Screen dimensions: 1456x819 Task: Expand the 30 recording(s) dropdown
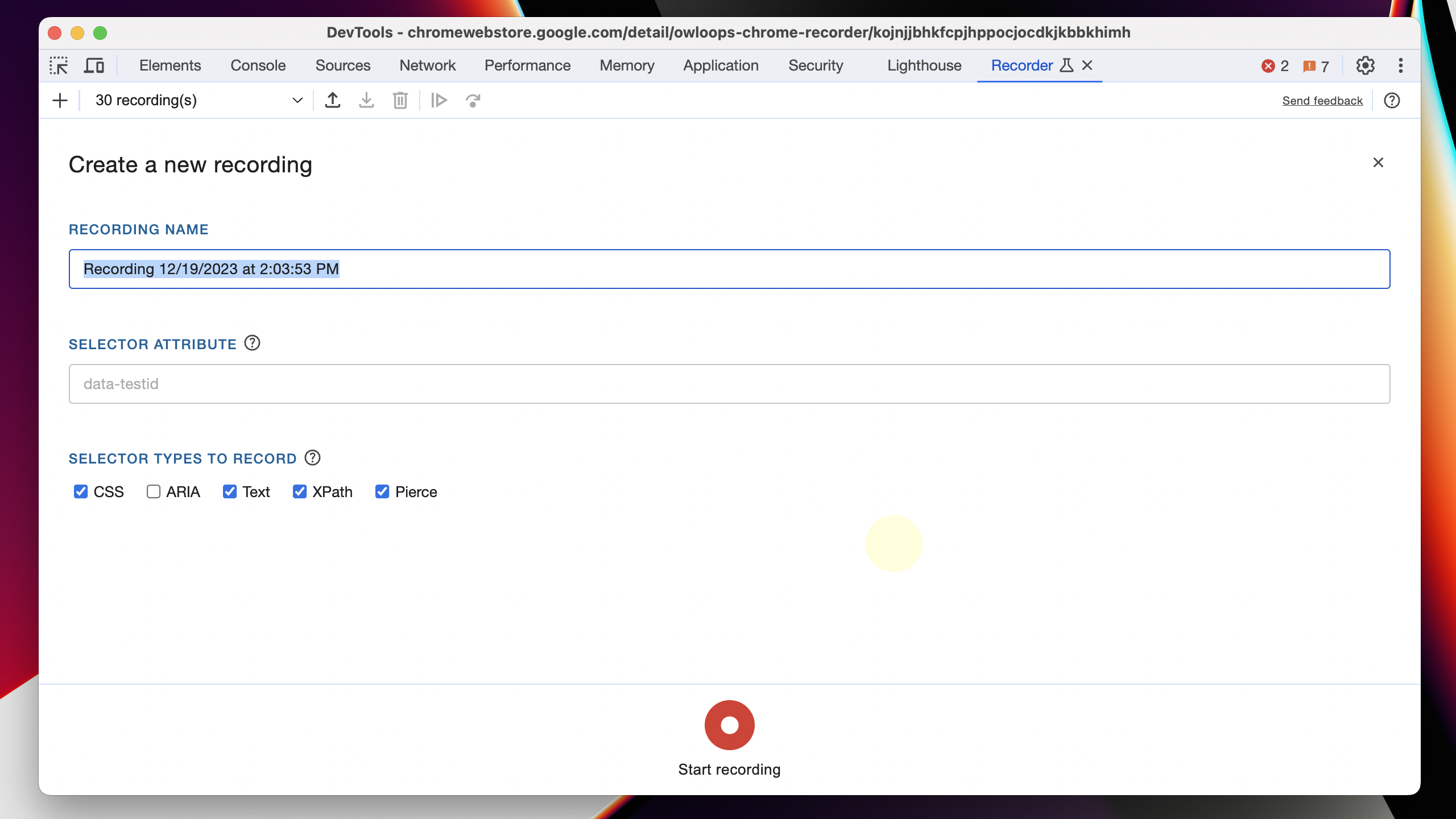(x=198, y=100)
